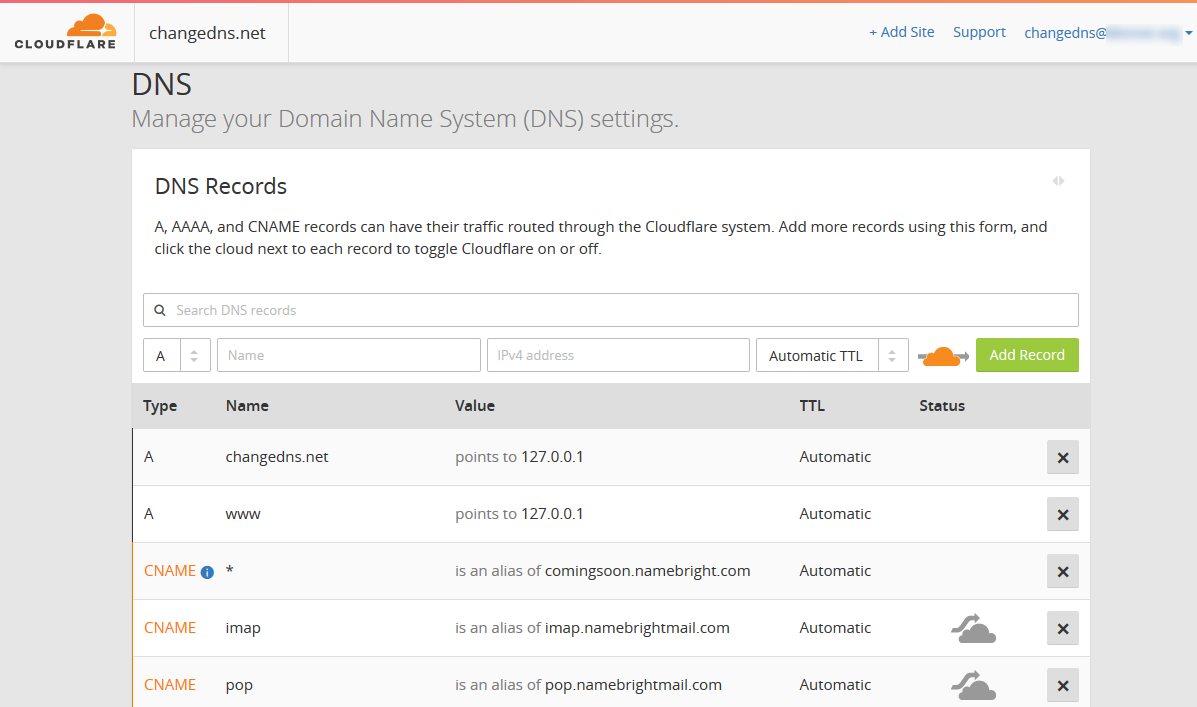This screenshot has width=1197, height=707.
Task: Focus the IPv4 address input field
Action: point(618,355)
